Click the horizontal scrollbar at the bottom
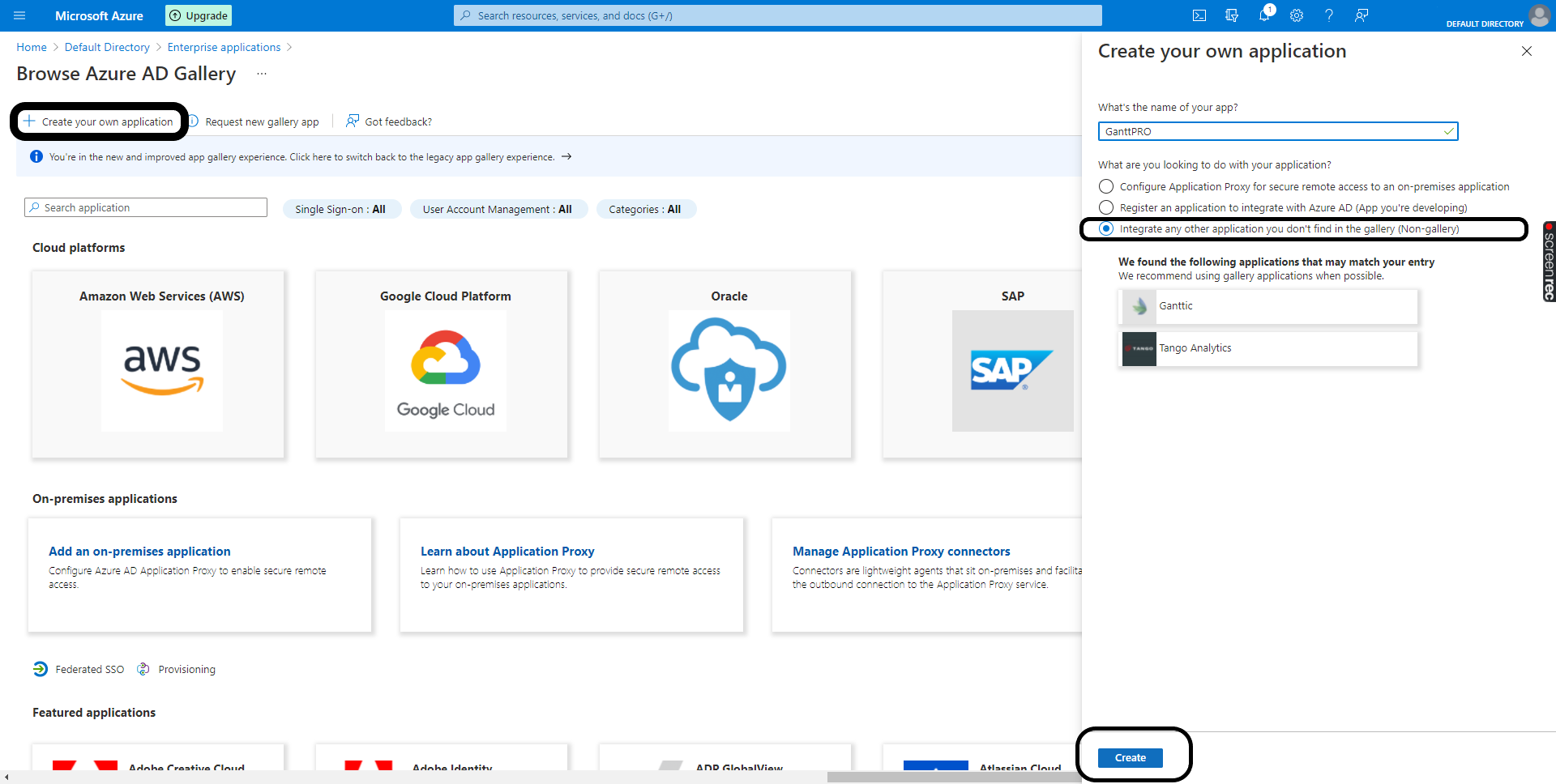 coord(954,777)
